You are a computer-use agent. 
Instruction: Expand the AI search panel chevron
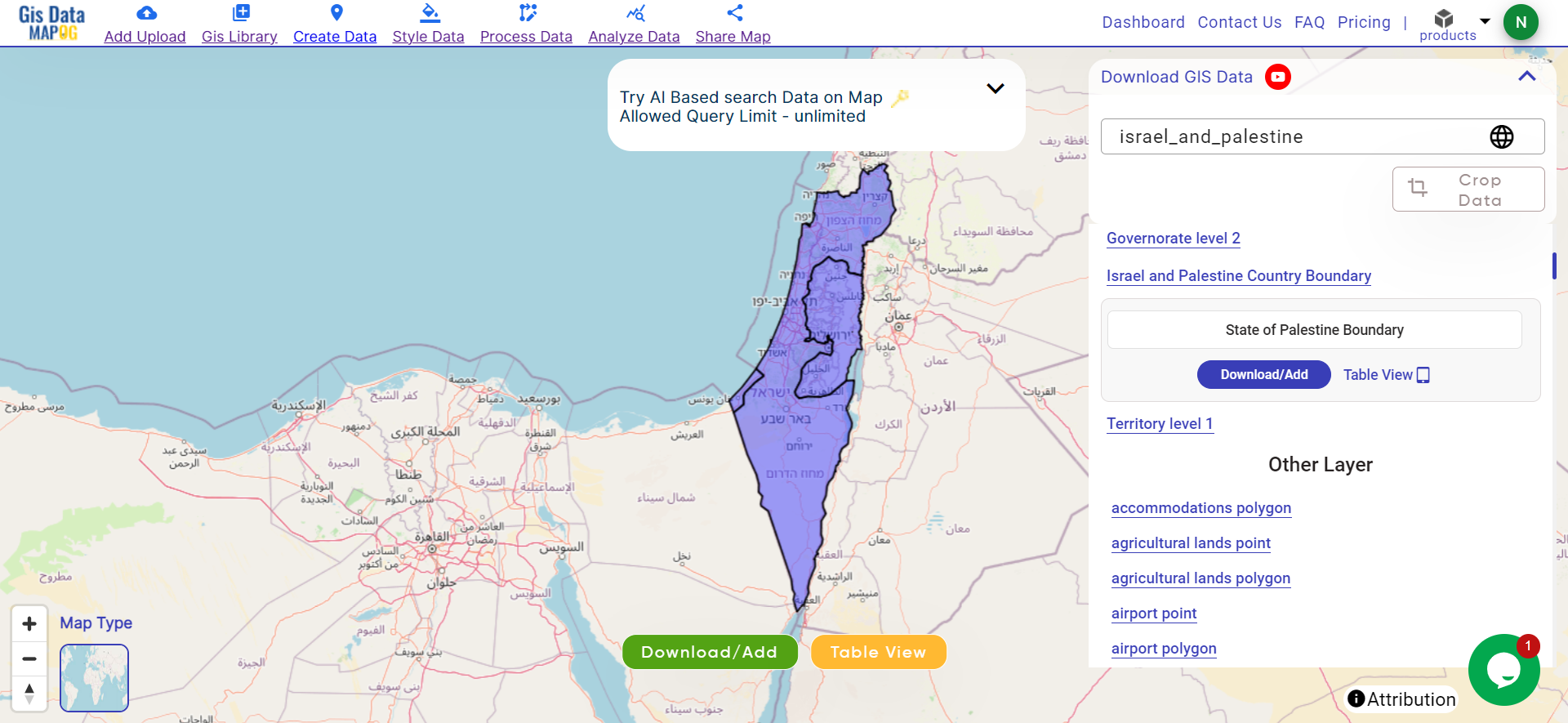(x=995, y=88)
